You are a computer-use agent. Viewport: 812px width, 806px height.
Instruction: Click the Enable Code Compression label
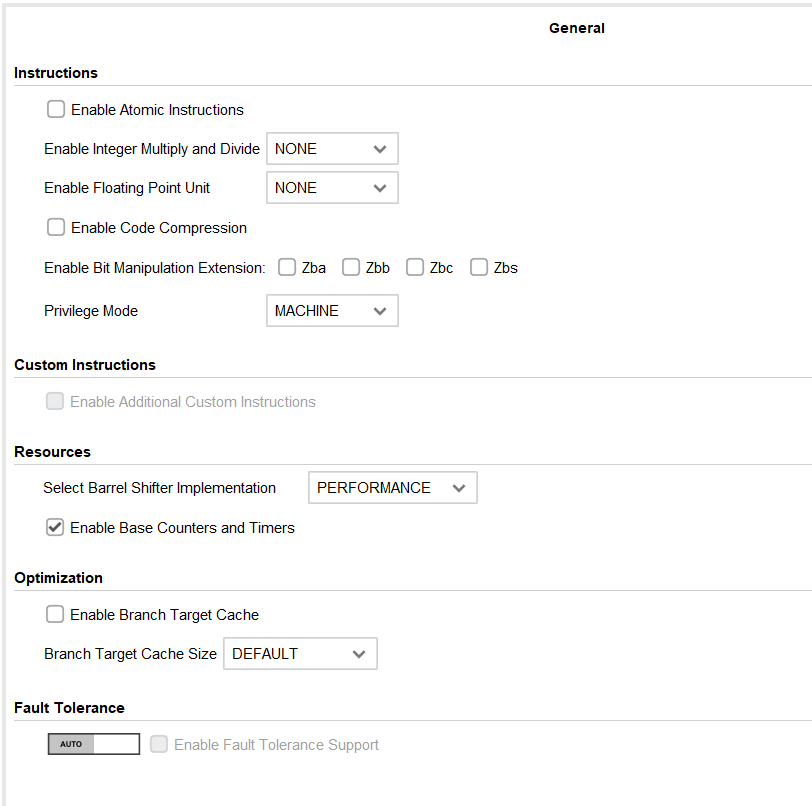click(x=158, y=228)
